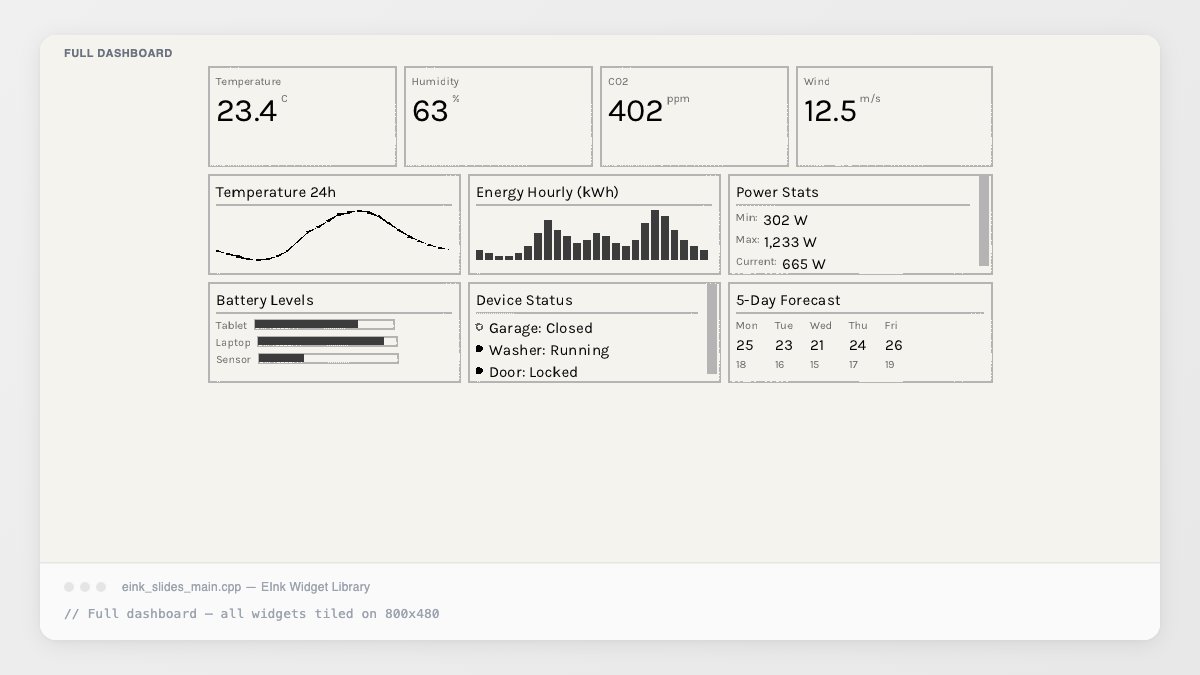The width and height of the screenshot is (1200, 675).
Task: Click the CO2 card label
Action: coord(618,82)
